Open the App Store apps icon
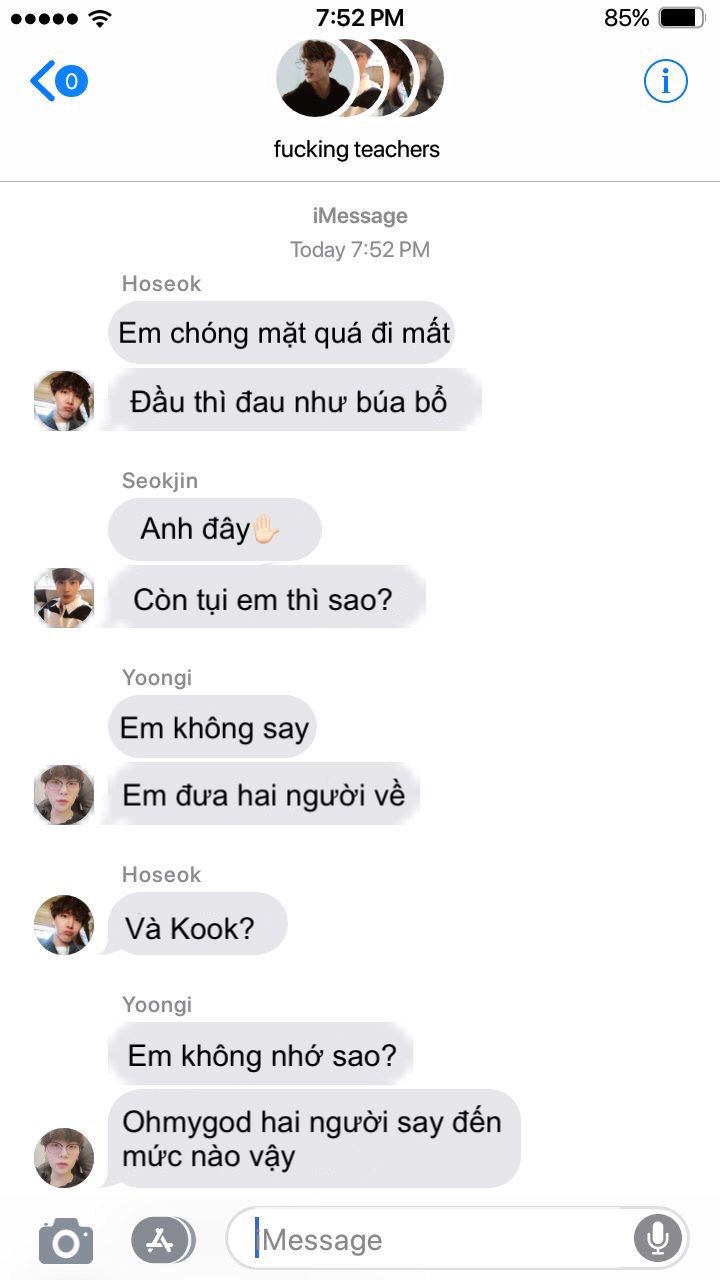 [x=162, y=1240]
